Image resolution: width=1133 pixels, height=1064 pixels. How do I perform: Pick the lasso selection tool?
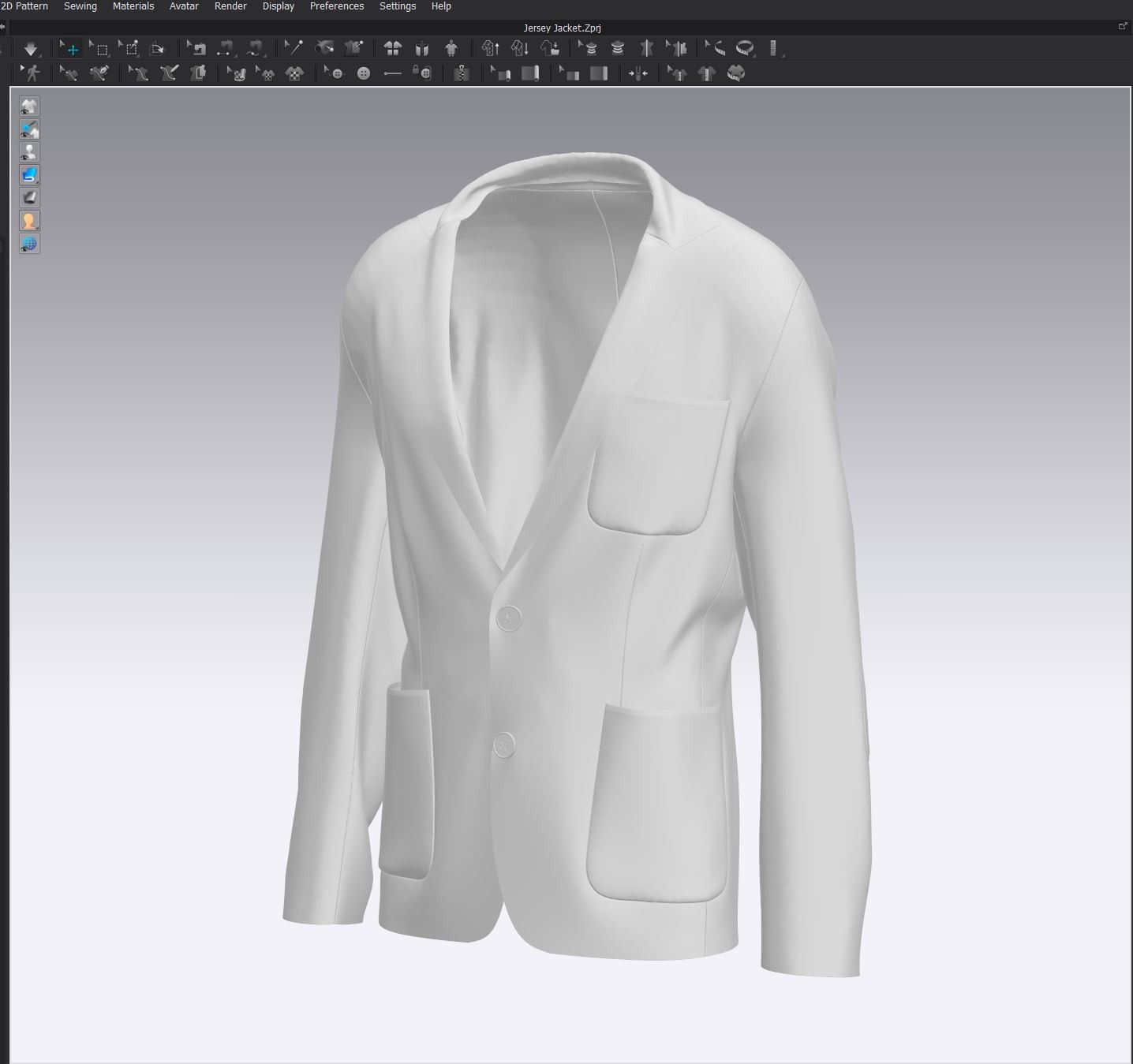coord(131,49)
